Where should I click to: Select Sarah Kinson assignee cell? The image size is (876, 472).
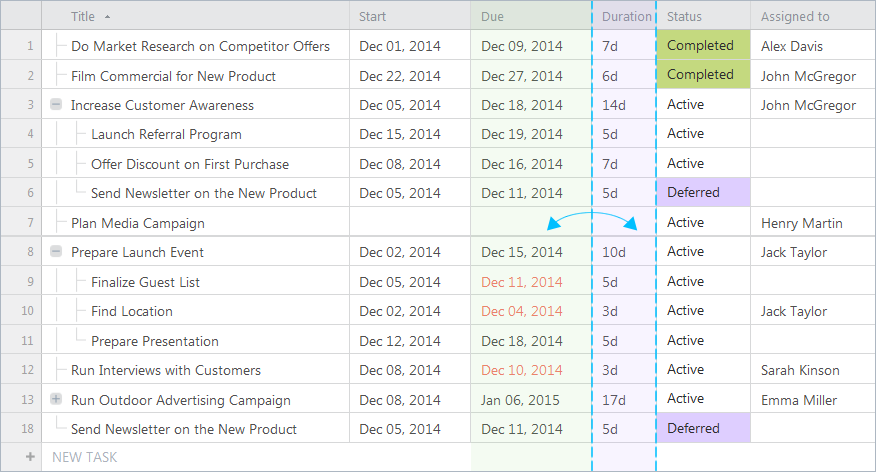pyautogui.click(x=813, y=370)
